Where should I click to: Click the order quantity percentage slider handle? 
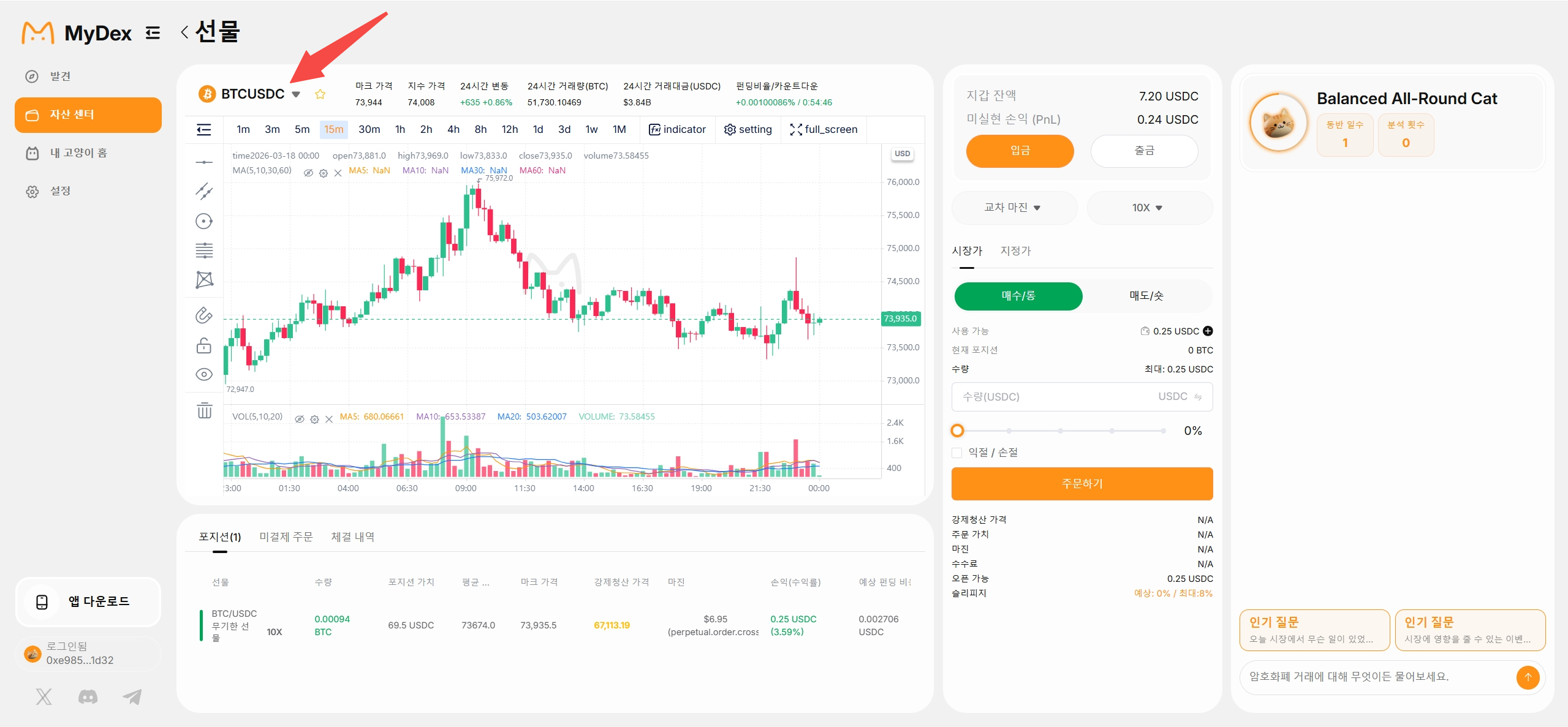(957, 431)
